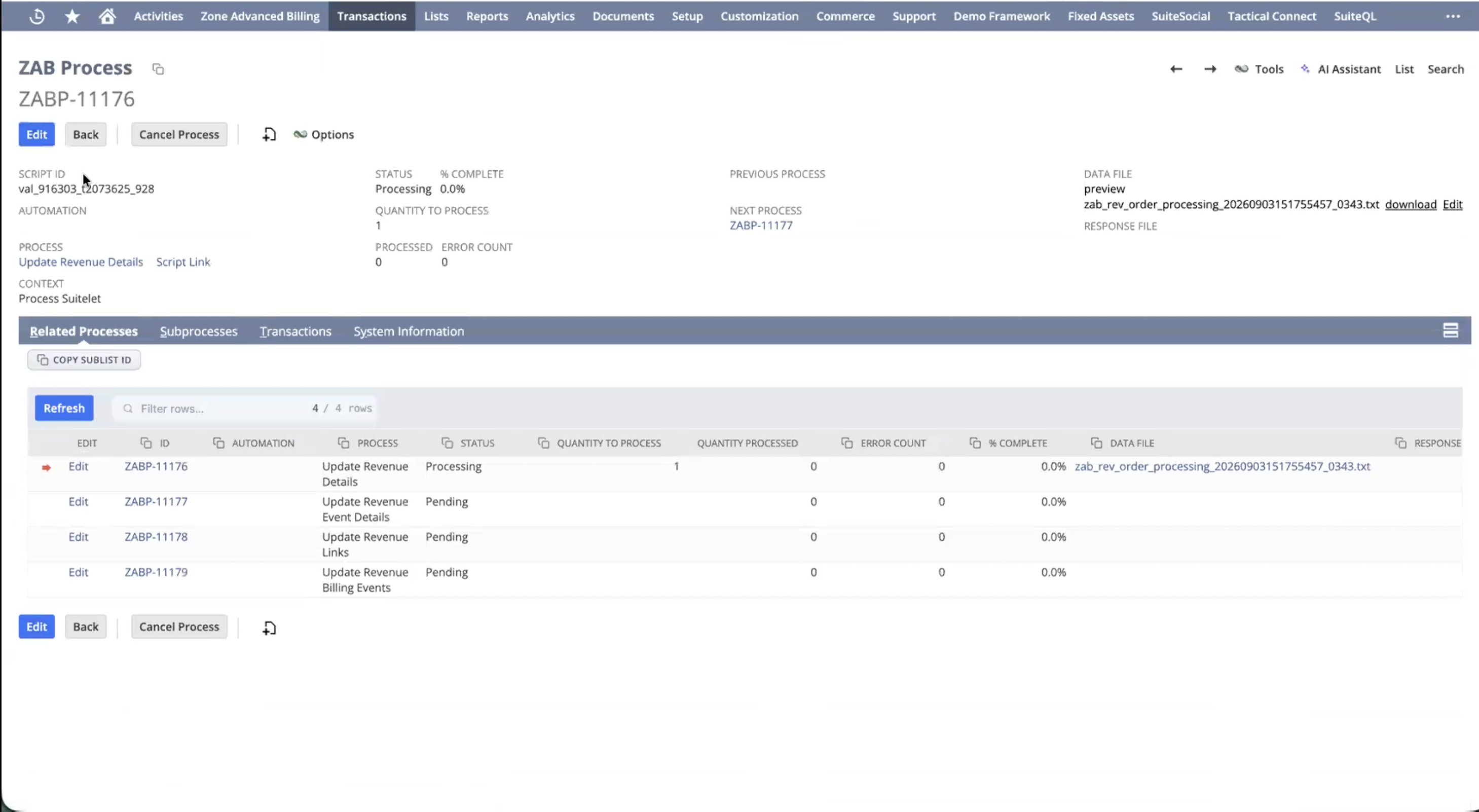Edit the ZABP-11178 row
Screen dimensions: 1479x812
tap(78, 536)
